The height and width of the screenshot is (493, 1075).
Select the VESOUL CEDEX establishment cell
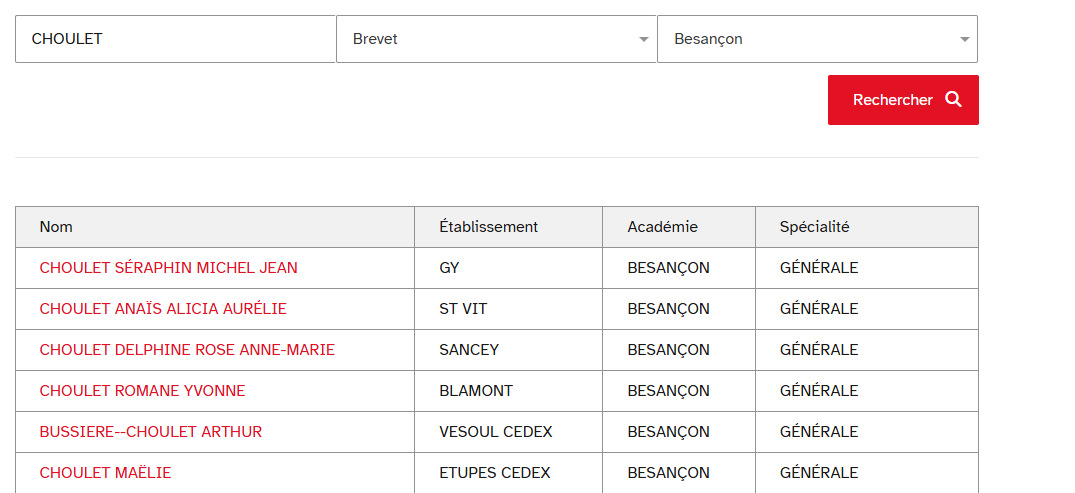coord(509,433)
